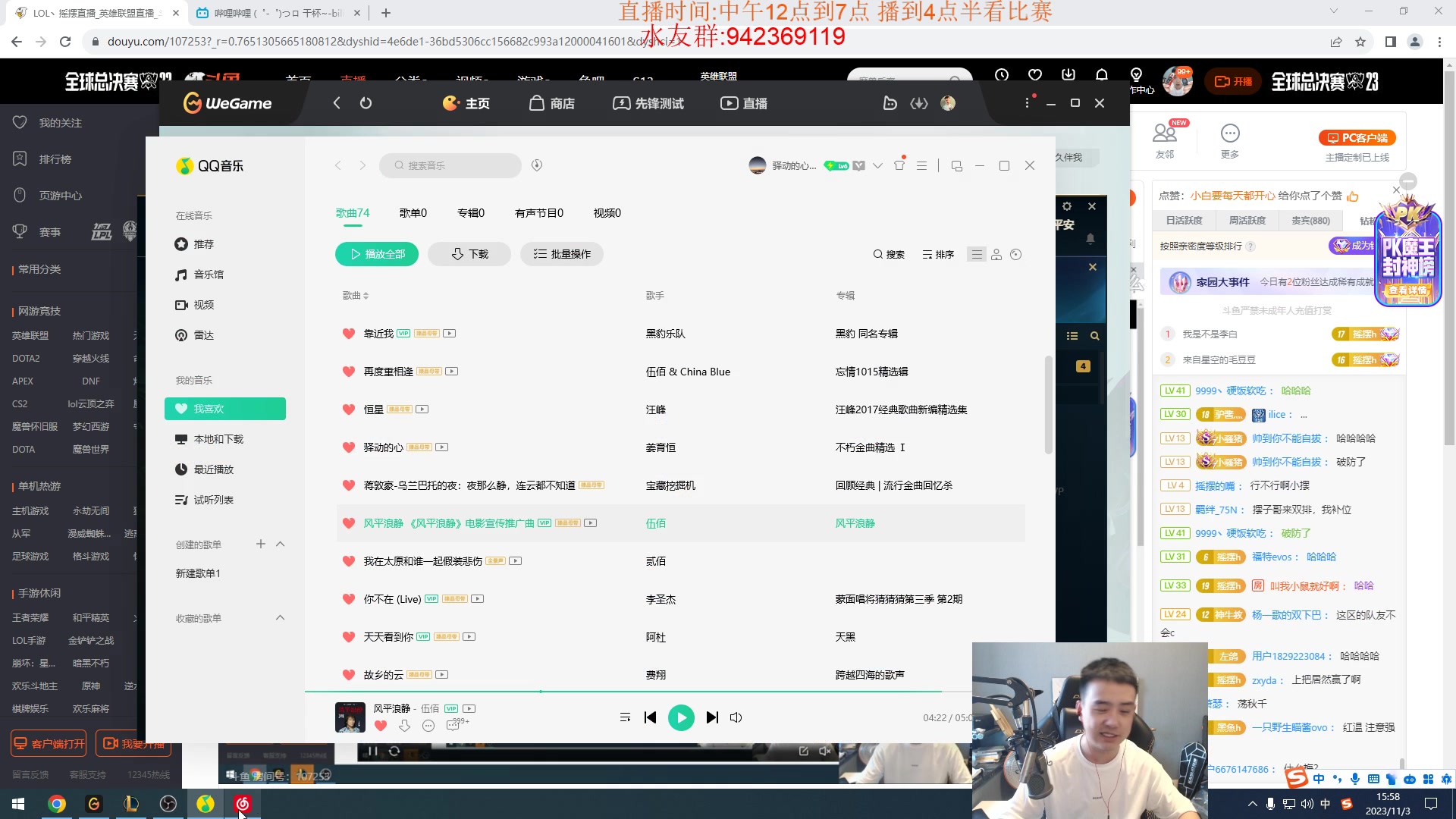The width and height of the screenshot is (1456, 819).
Task: Open the 999+ comments for current song
Action: pos(457,725)
